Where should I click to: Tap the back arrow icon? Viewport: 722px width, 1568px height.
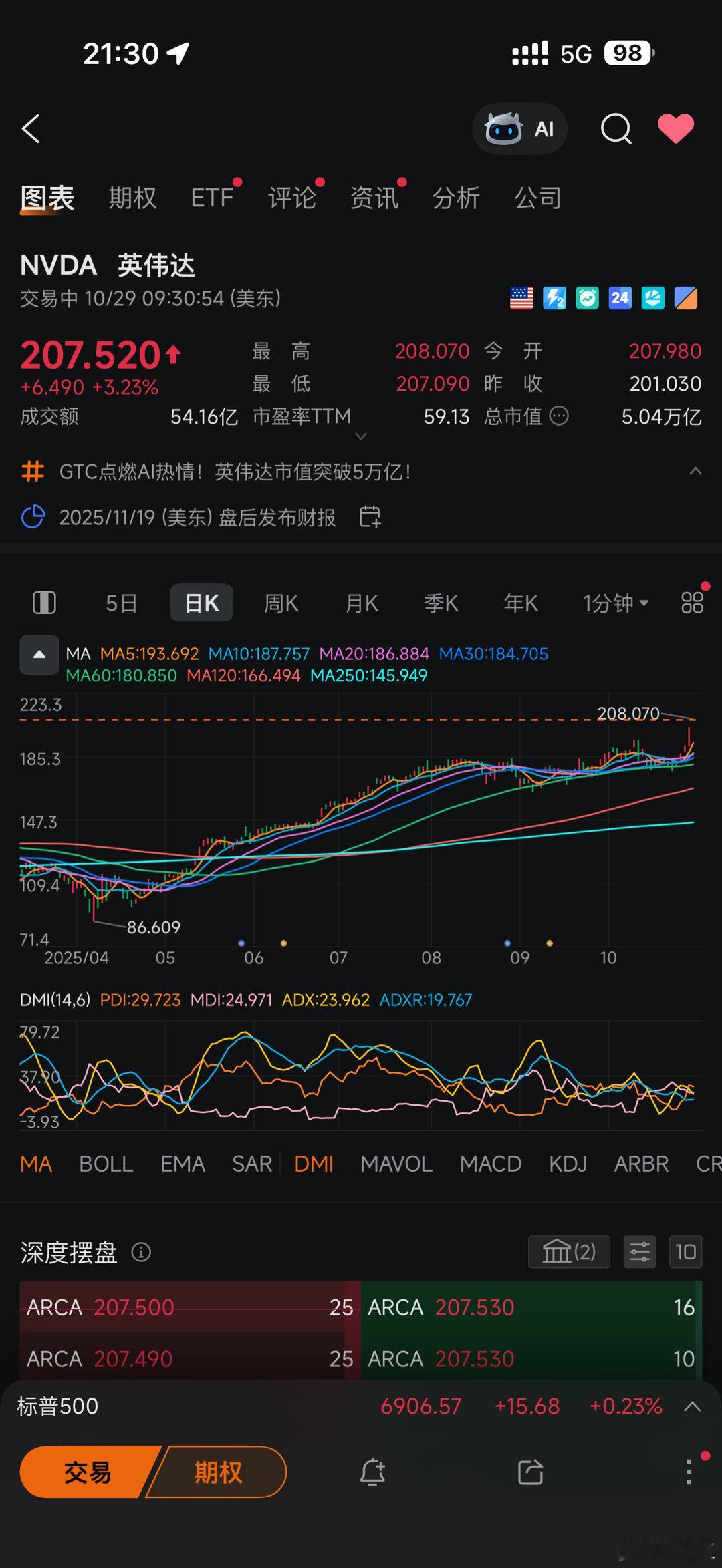31,128
